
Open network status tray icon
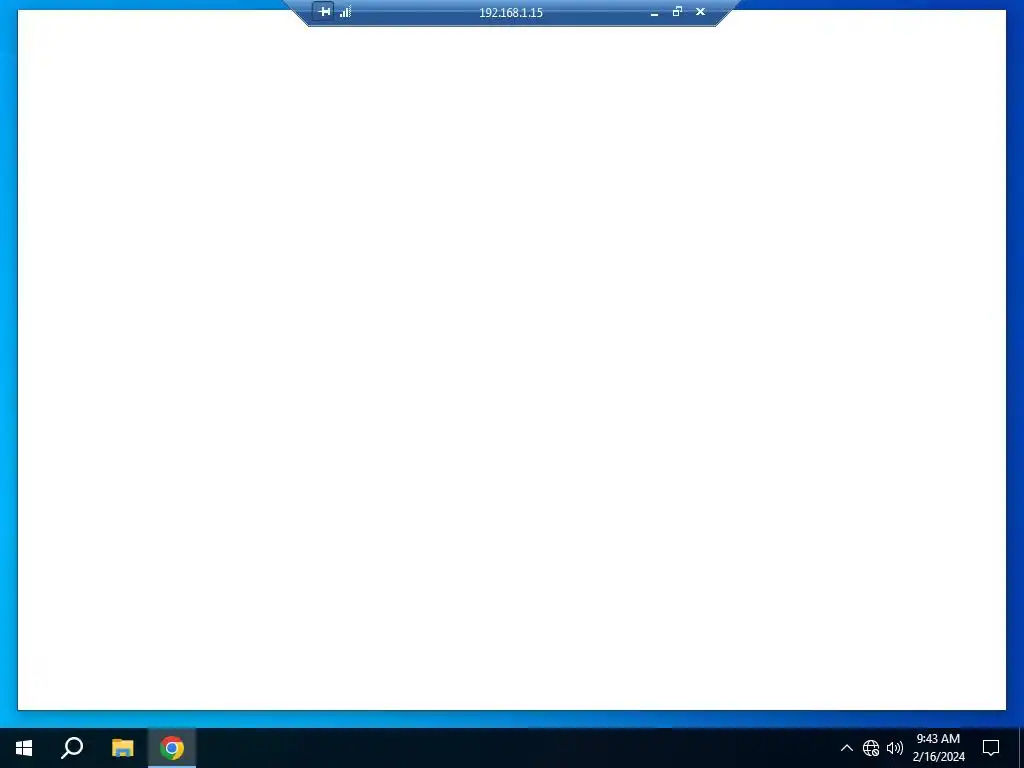coord(871,748)
